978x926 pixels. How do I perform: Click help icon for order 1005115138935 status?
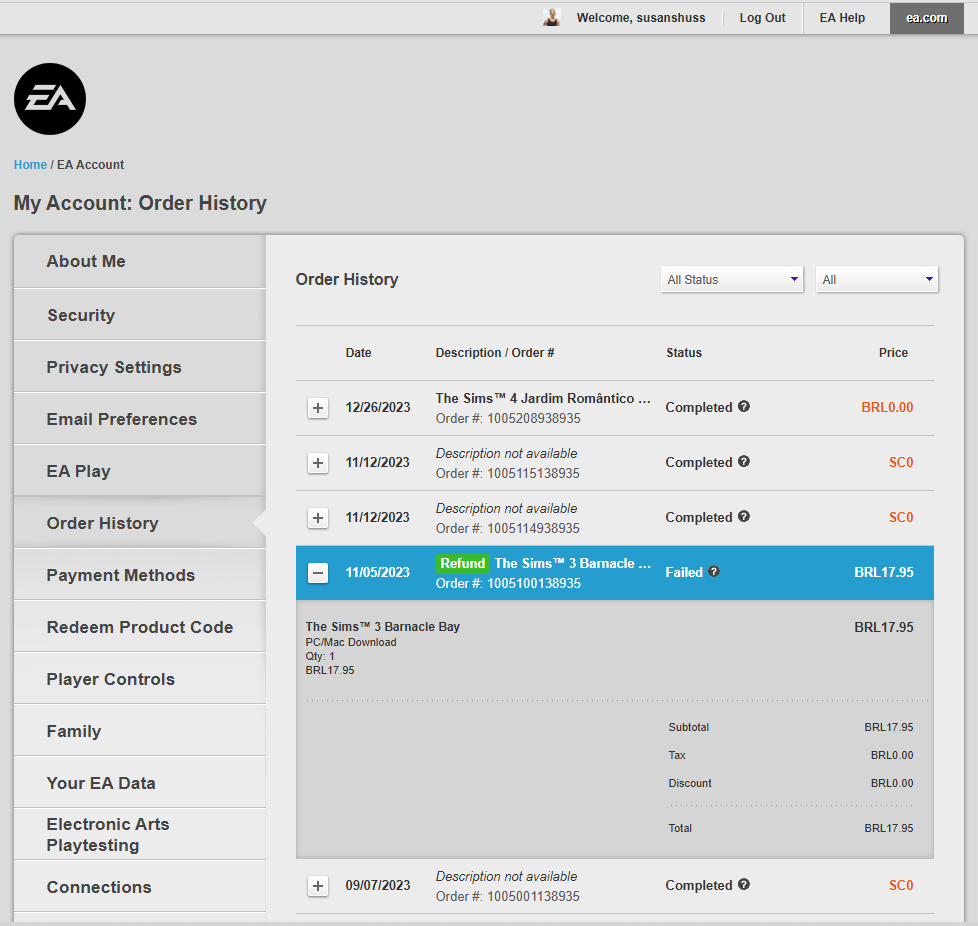click(743, 461)
